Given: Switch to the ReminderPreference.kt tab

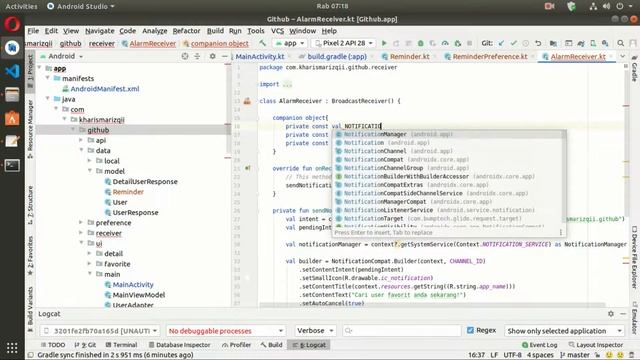Looking at the screenshot, I should tap(490, 57).
